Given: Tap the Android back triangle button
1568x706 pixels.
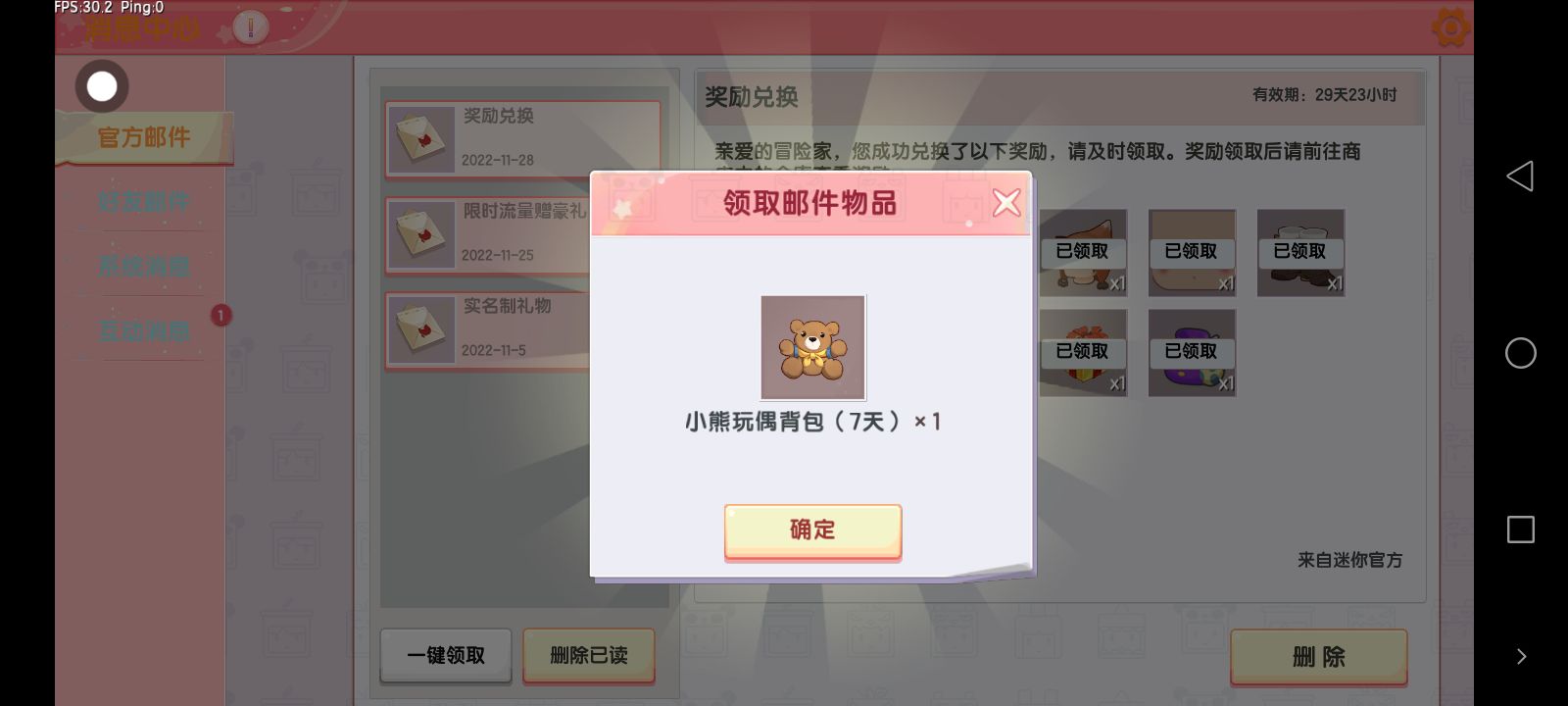Looking at the screenshot, I should [1520, 176].
